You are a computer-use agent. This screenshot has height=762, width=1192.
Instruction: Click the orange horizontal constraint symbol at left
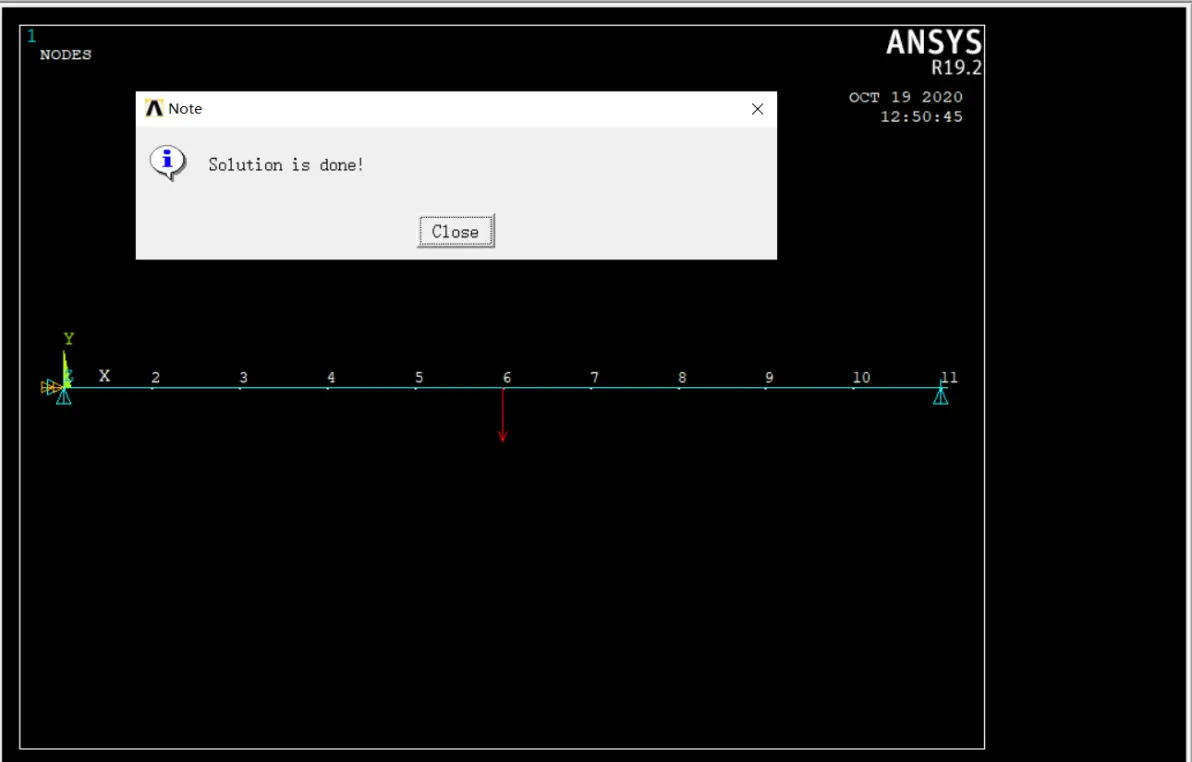point(50,387)
